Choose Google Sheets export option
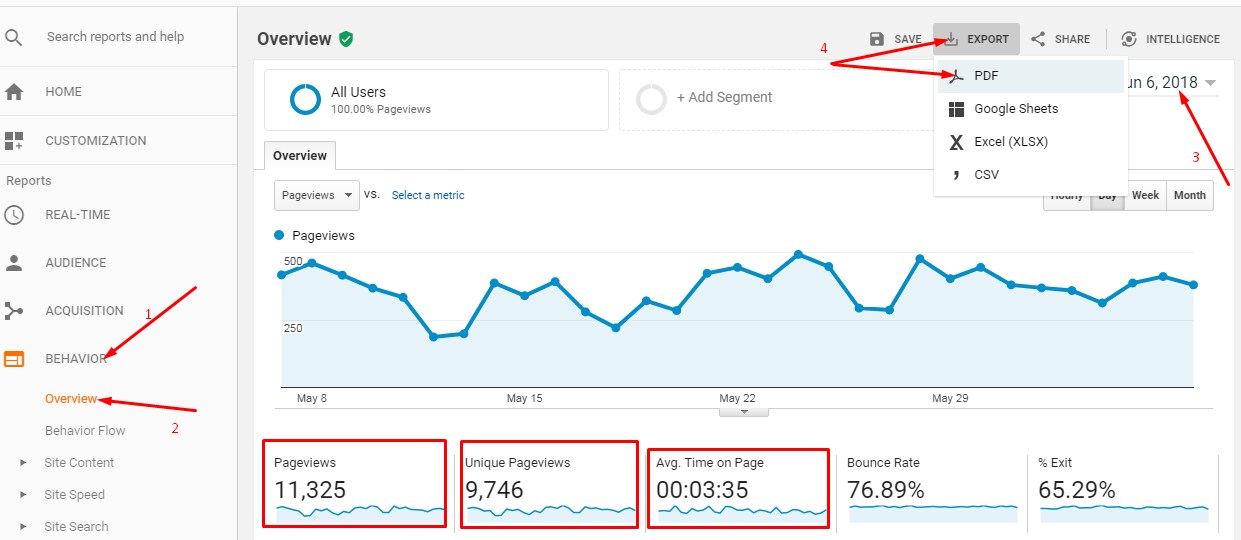 tap(1030, 109)
